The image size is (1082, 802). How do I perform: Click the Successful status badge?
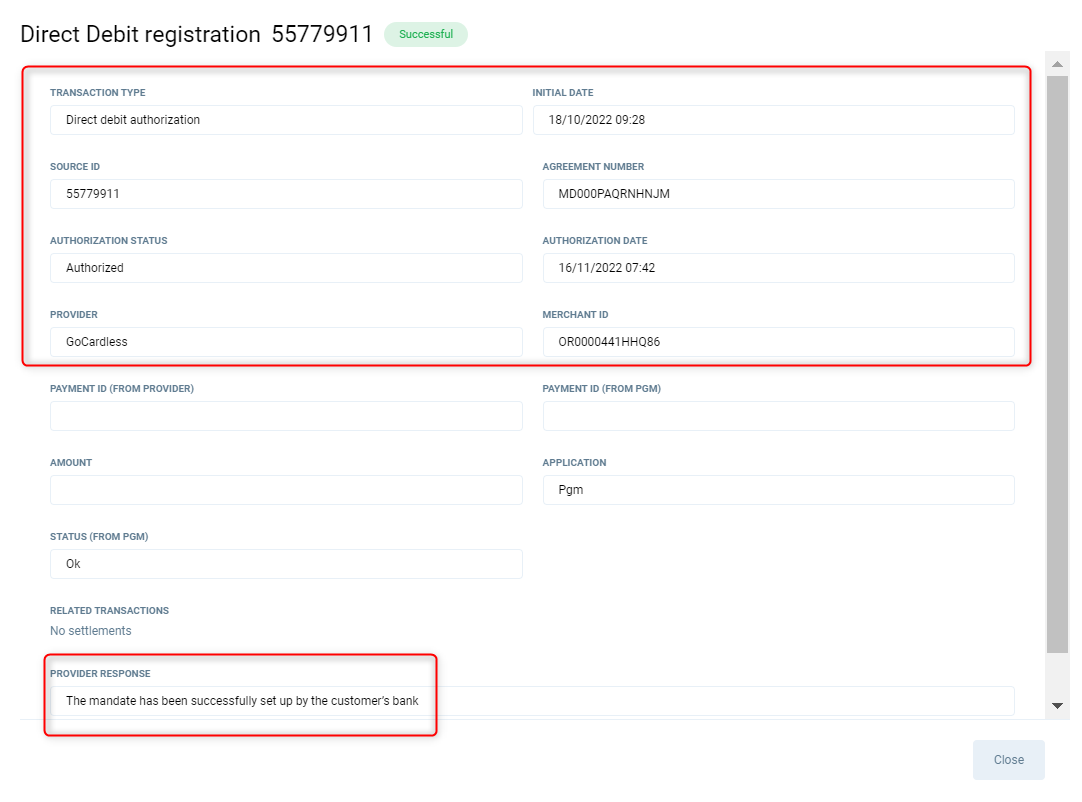pyautogui.click(x=425, y=34)
